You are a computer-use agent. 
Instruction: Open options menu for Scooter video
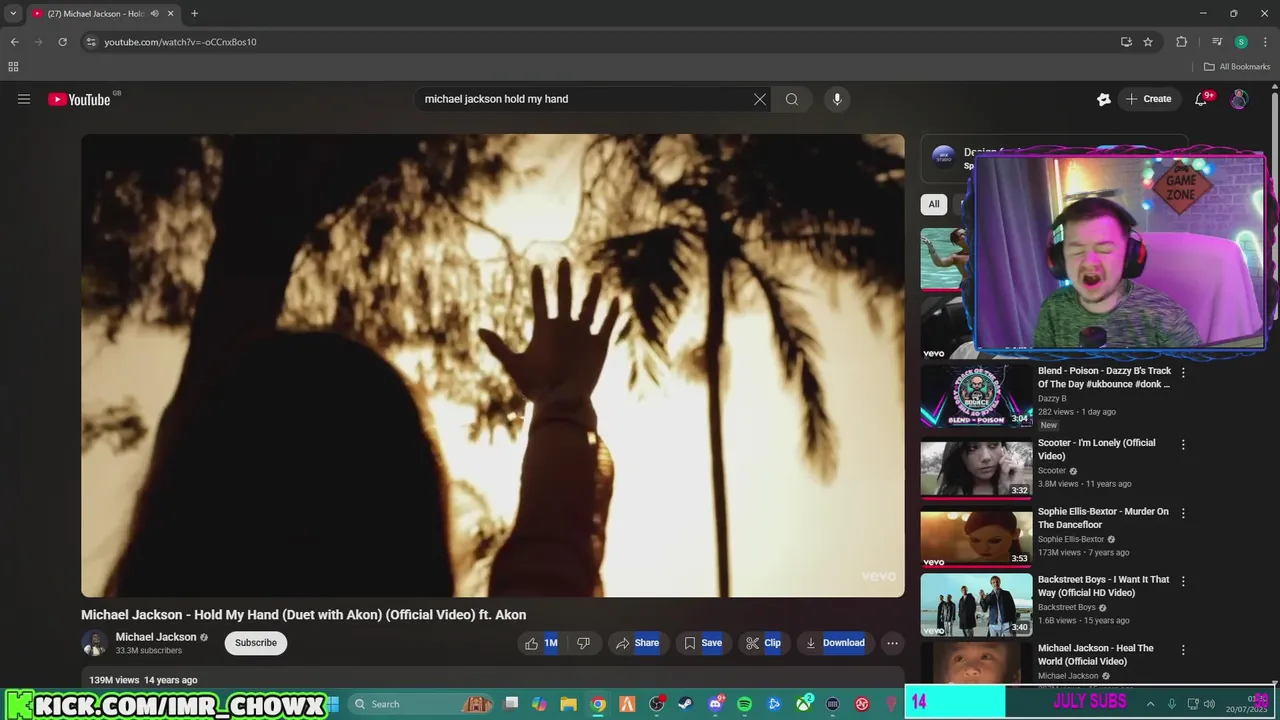coord(1183,444)
